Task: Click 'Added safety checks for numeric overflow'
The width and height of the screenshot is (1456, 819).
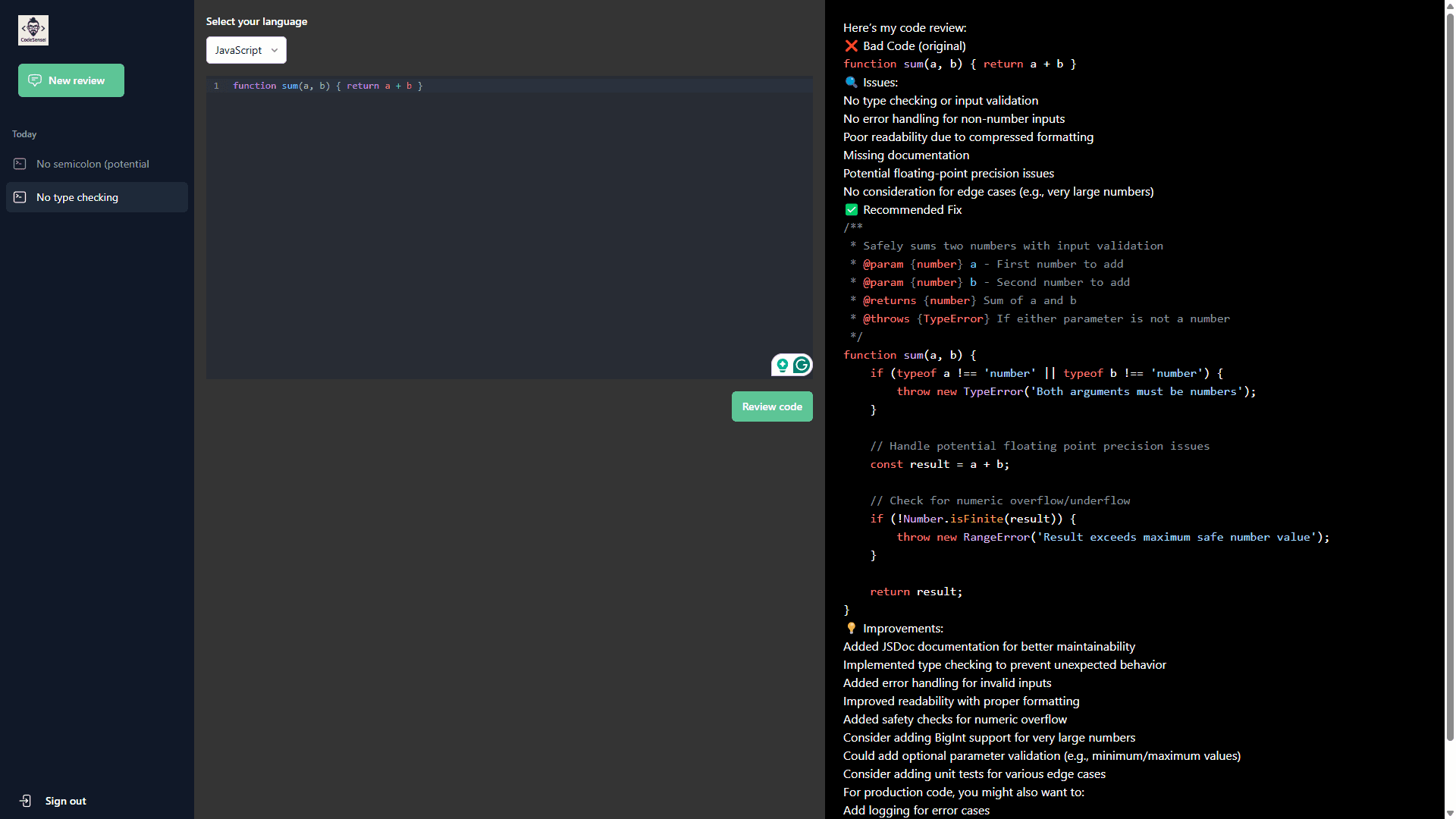Action: click(x=955, y=720)
